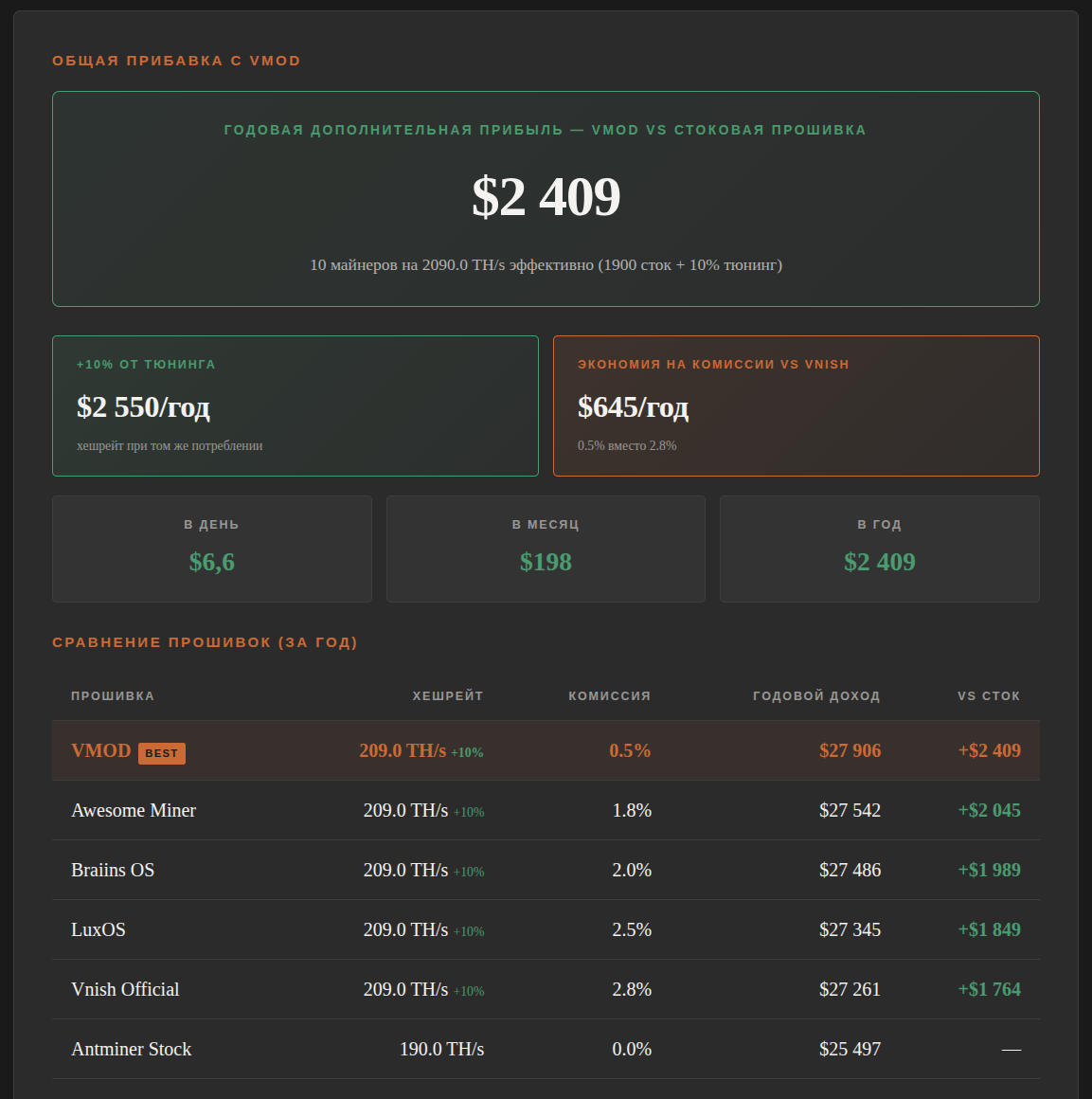Click the BEST badge next to VMOD

coord(162,753)
